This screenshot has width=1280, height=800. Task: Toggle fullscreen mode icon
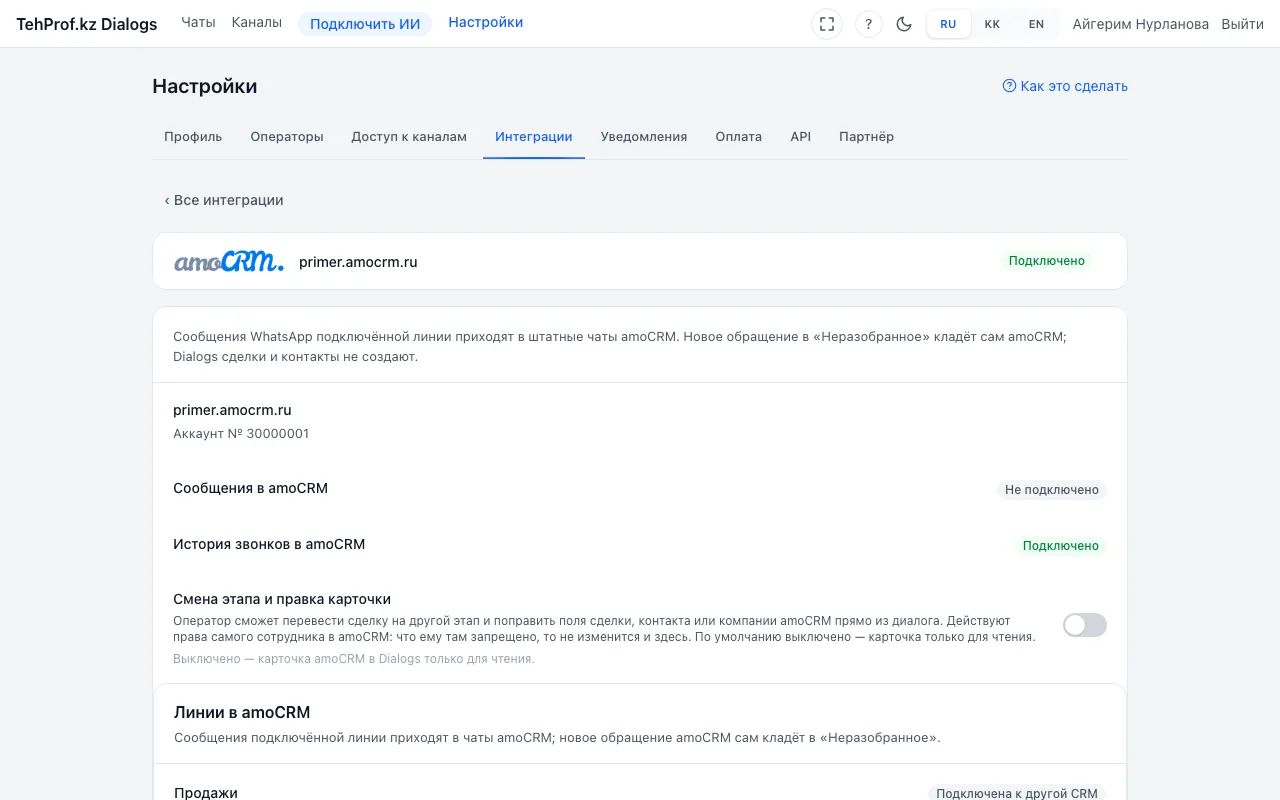[827, 24]
